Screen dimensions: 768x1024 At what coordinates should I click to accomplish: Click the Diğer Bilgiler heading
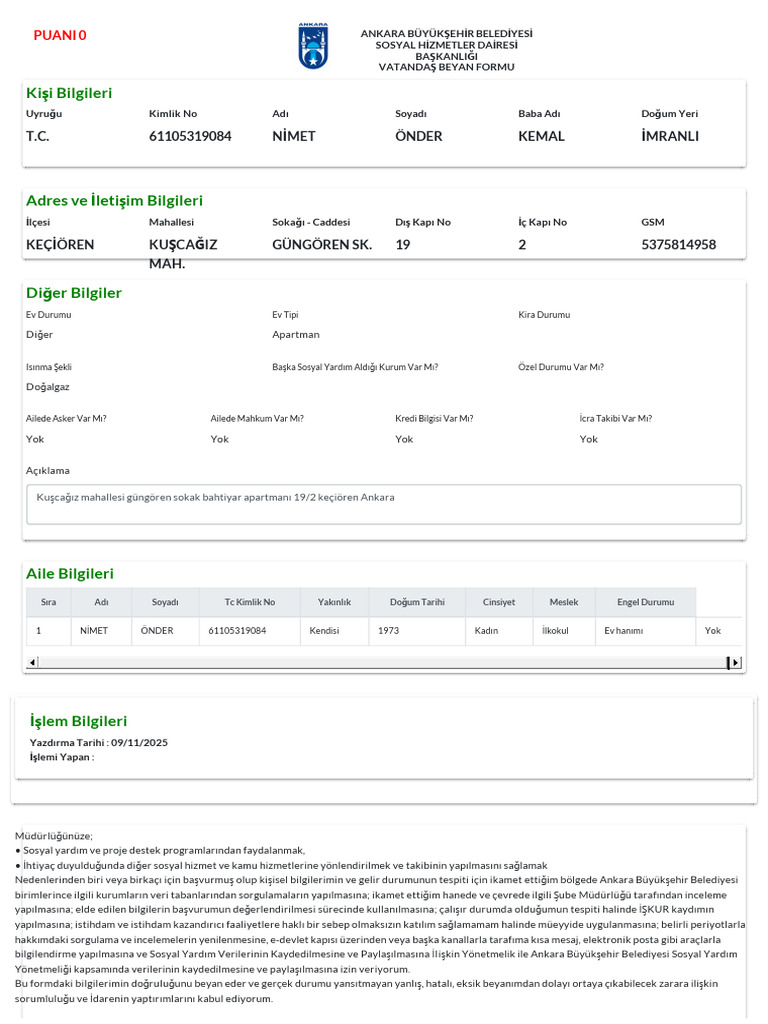point(74,293)
